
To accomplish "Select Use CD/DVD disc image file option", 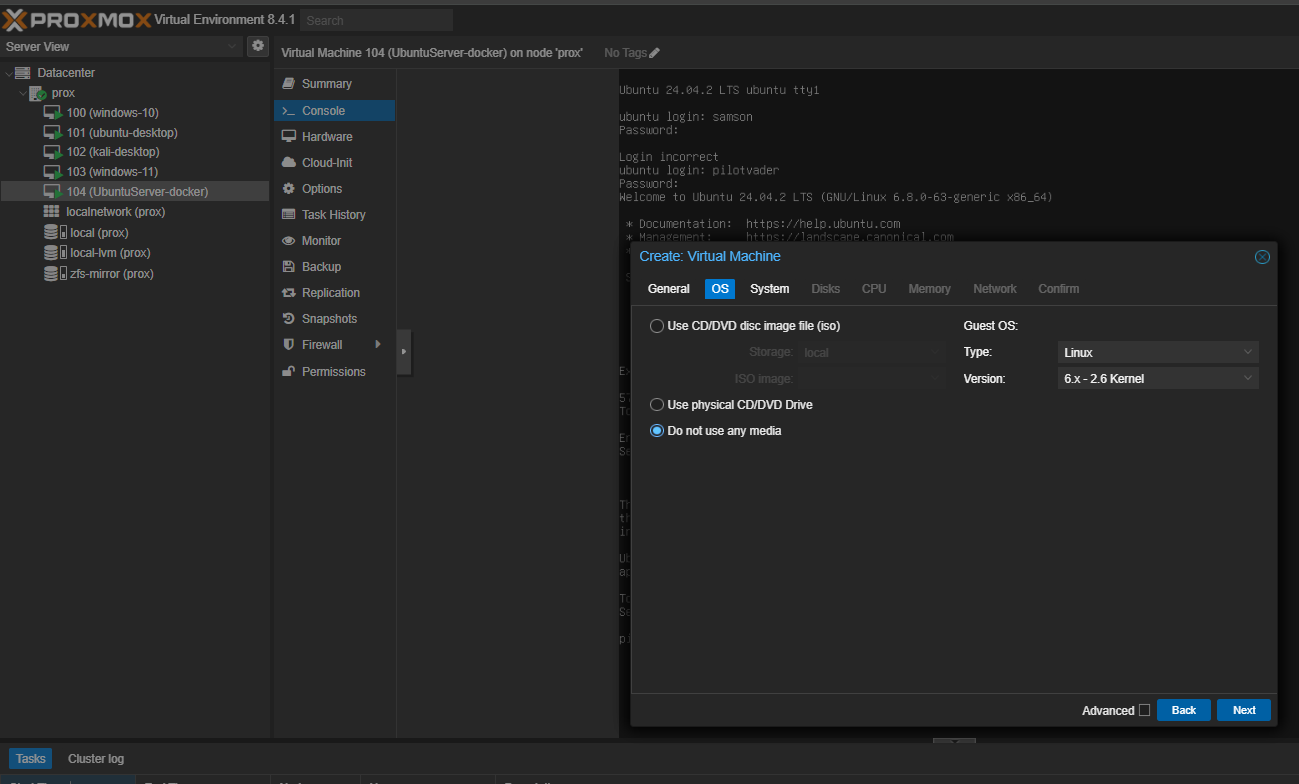I will (657, 326).
